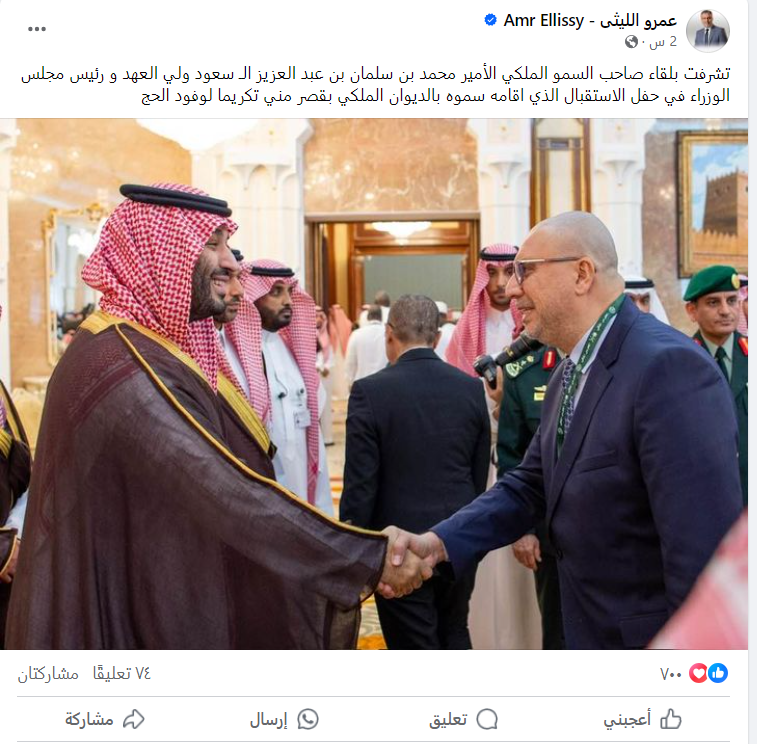The image size is (757, 744).
Task: Click the red heart reaction icon
Action: (699, 673)
